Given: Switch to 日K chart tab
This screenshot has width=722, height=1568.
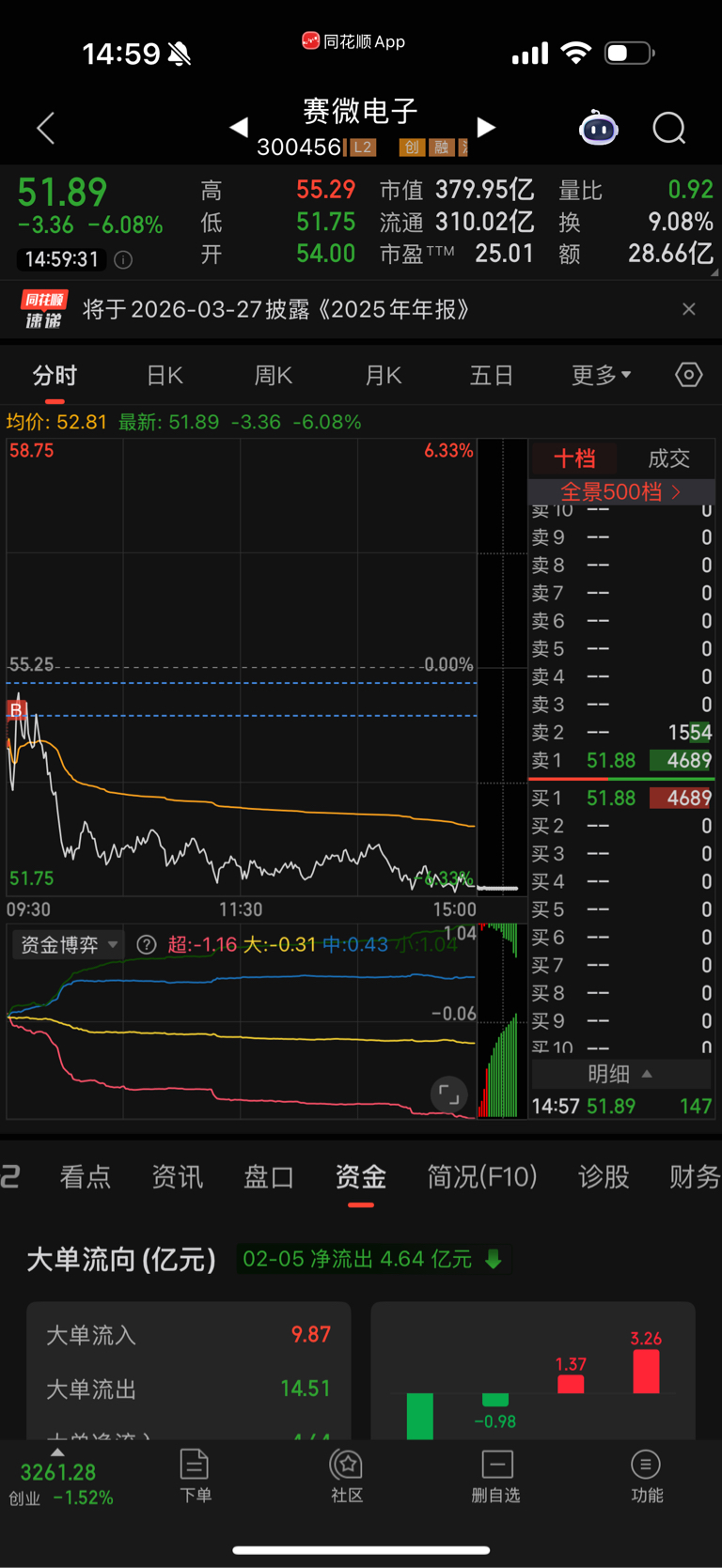Looking at the screenshot, I should pyautogui.click(x=165, y=376).
